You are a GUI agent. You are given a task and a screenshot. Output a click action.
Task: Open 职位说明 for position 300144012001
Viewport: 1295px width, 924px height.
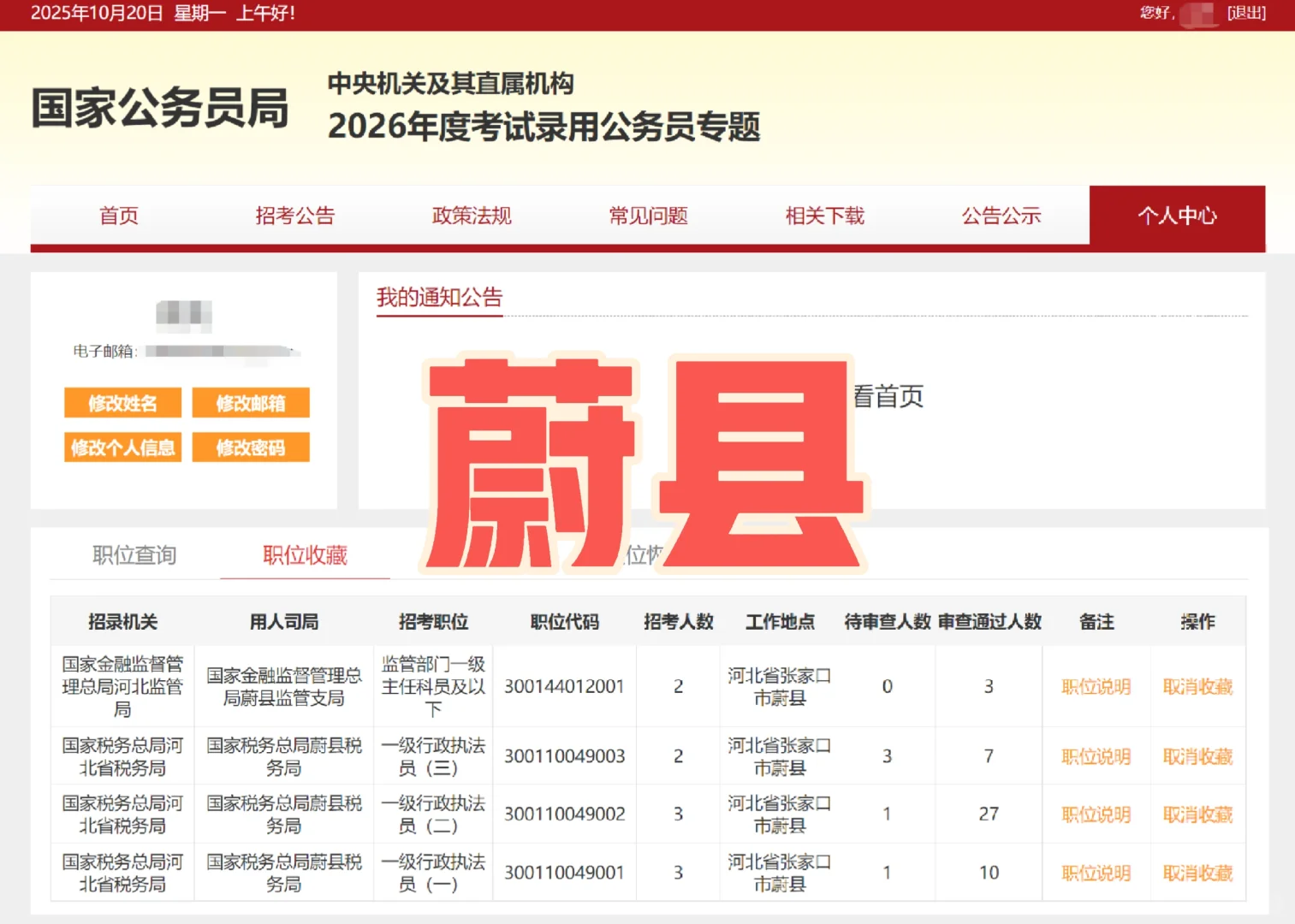pyautogui.click(x=1096, y=687)
